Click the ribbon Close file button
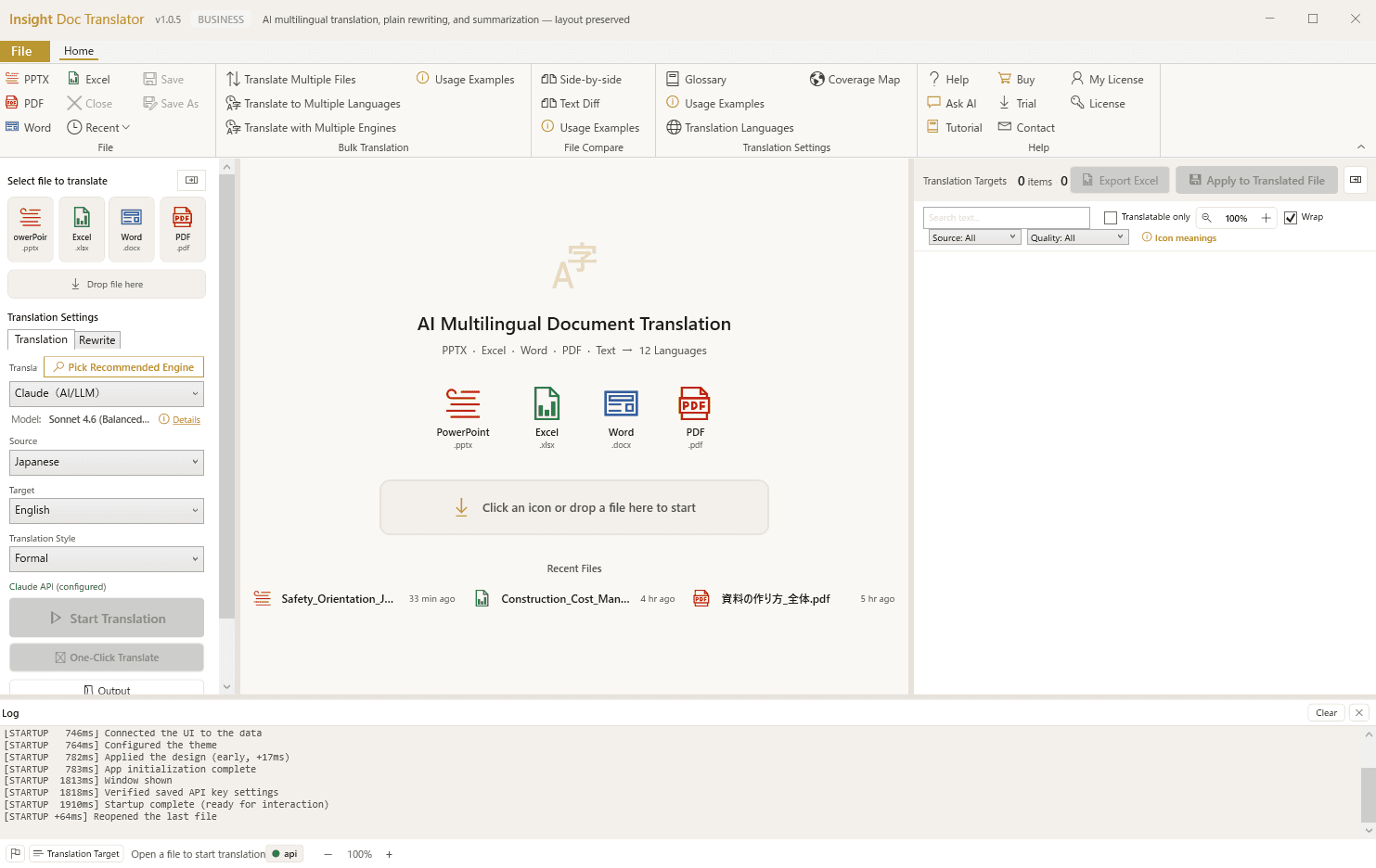Image resolution: width=1376 pixels, height=868 pixels. (x=90, y=104)
